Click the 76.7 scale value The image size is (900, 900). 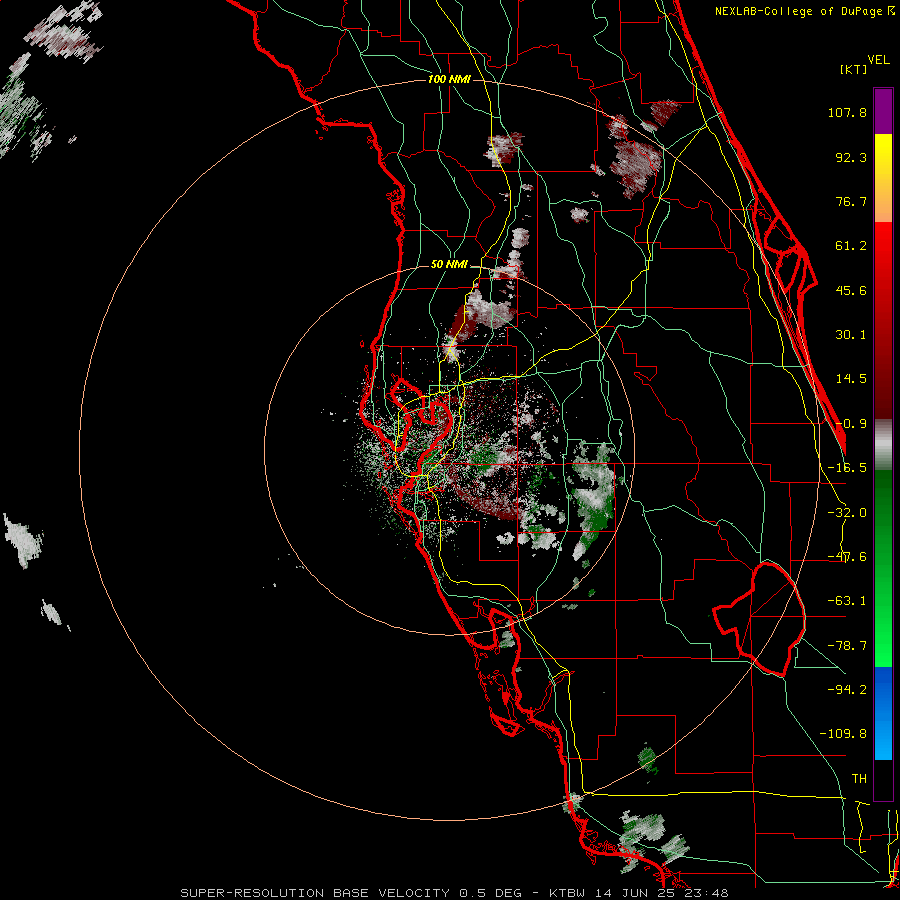tap(851, 201)
